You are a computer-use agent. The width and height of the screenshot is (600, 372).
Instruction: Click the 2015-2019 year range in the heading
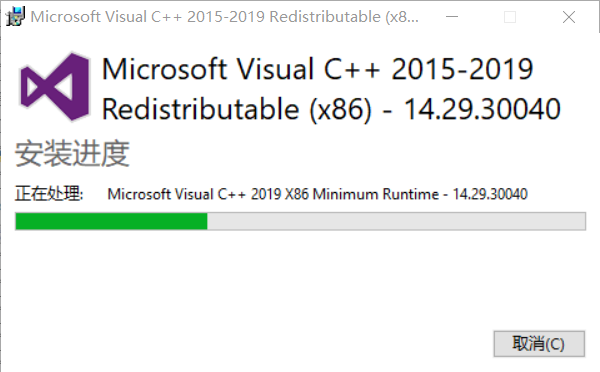click(462, 69)
